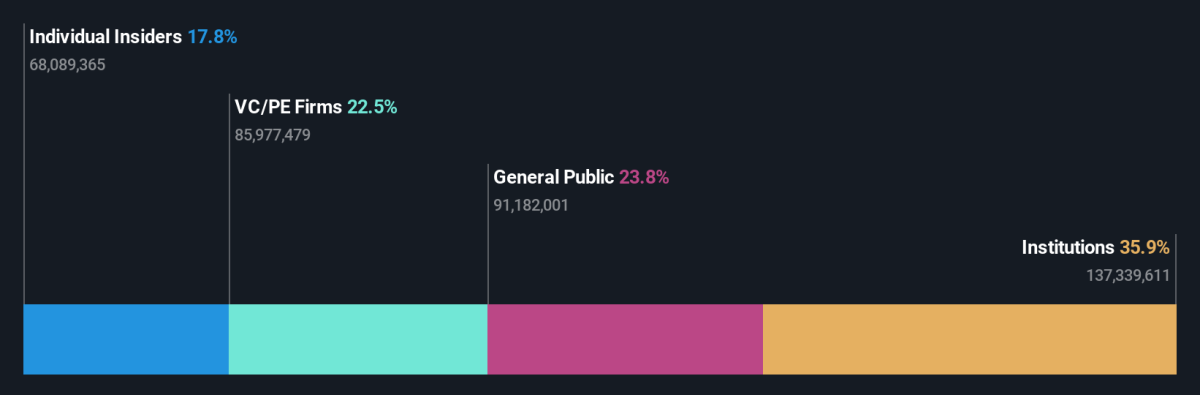This screenshot has height=395, width=1200.
Task: Click the 23.8% percentage value
Action: 644,177
